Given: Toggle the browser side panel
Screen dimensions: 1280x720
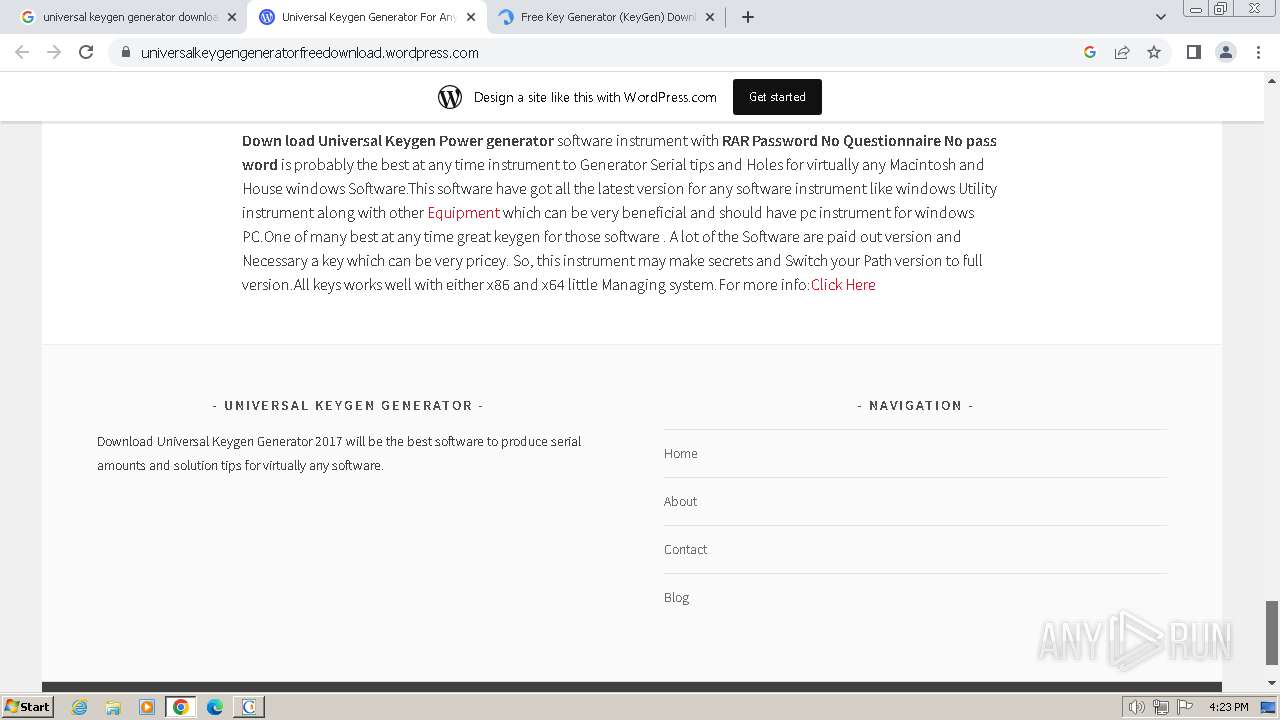Looking at the screenshot, I should [x=1193, y=52].
